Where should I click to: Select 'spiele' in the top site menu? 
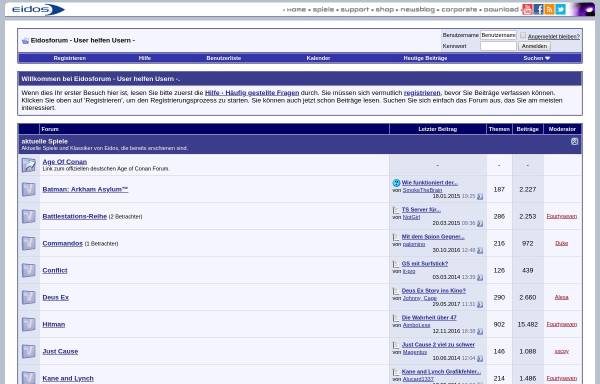[323, 9]
